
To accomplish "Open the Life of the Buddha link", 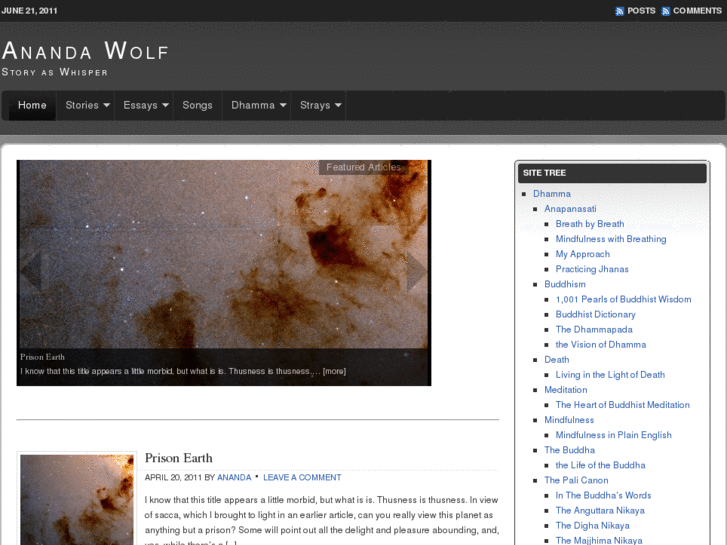I will tap(600, 465).
